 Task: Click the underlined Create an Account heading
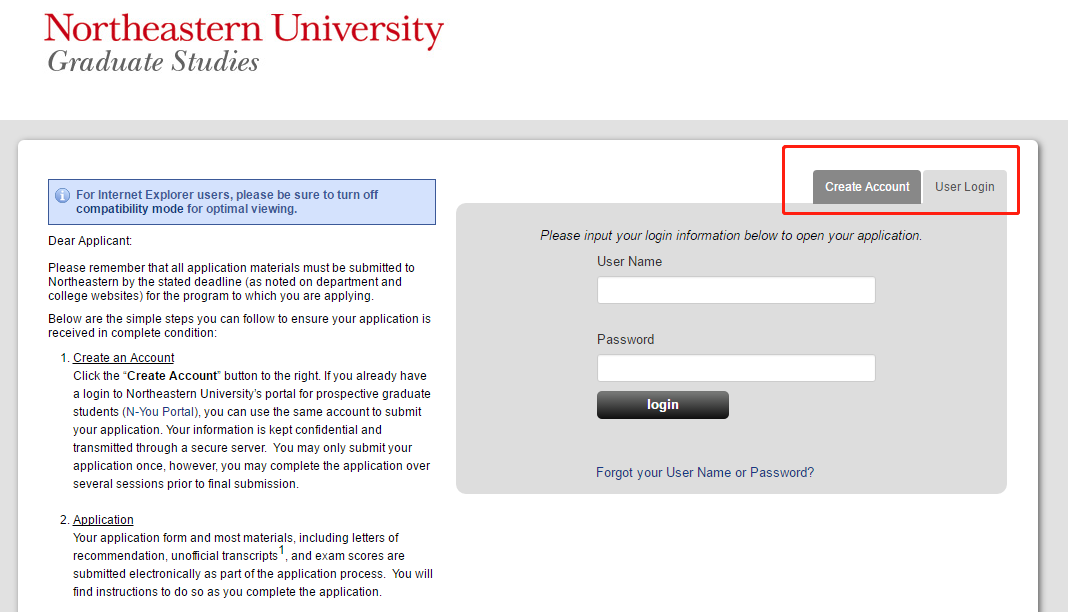point(124,358)
